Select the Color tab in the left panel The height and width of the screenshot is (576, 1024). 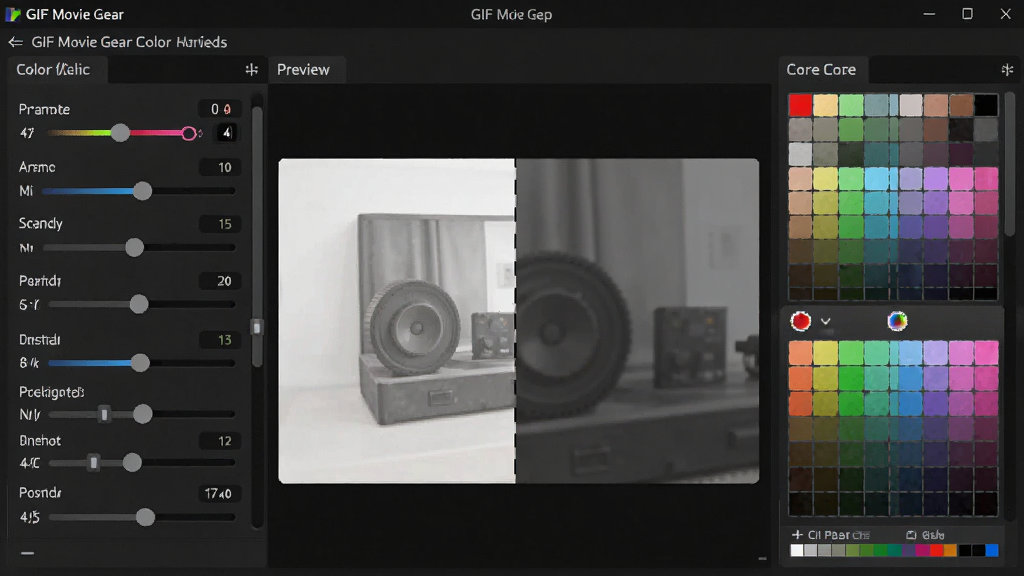(x=54, y=70)
